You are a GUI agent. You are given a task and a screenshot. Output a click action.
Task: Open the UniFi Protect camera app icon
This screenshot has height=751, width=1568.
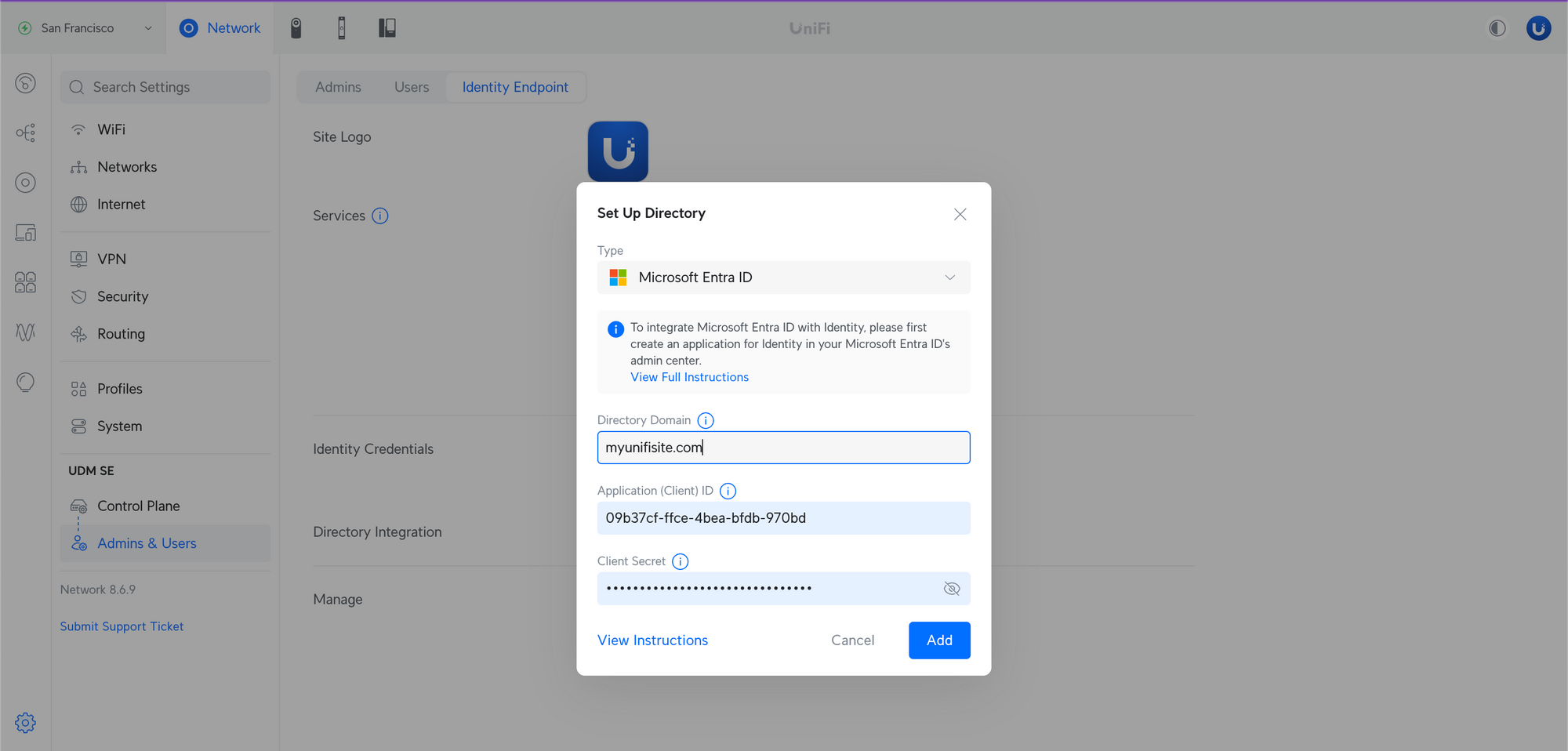click(296, 28)
